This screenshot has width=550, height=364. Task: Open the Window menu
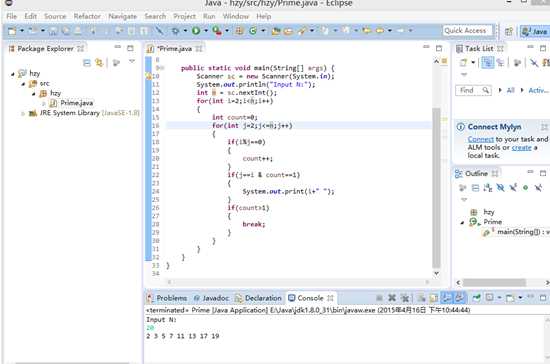tap(236, 16)
